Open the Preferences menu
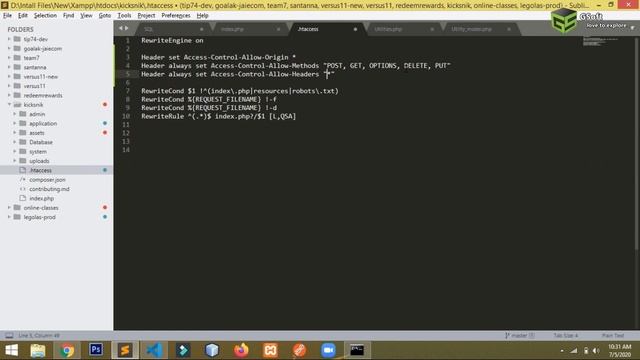This screenshot has width=640, height=360. [176, 16]
